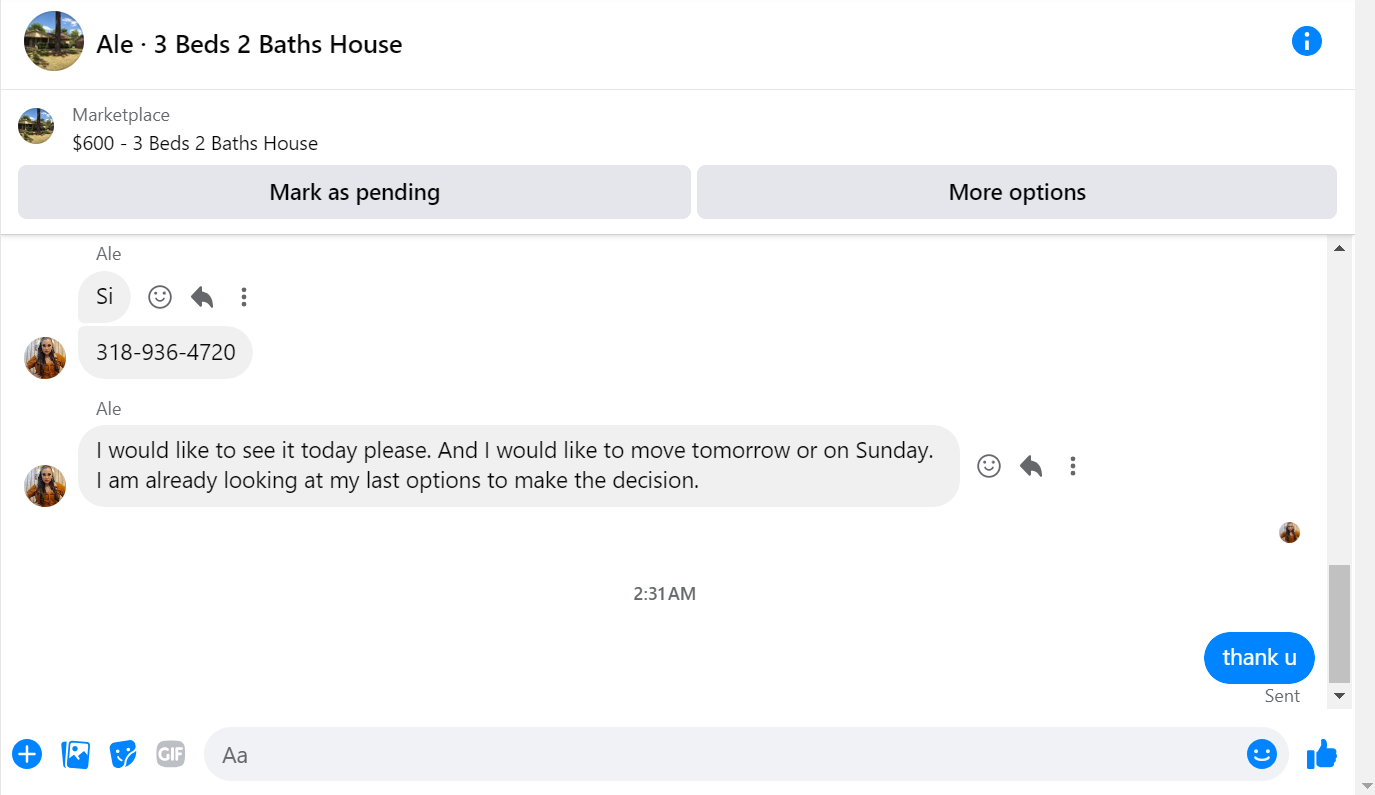React to the 'see it today' message
Screen dimensions: 1375x795
989,466
